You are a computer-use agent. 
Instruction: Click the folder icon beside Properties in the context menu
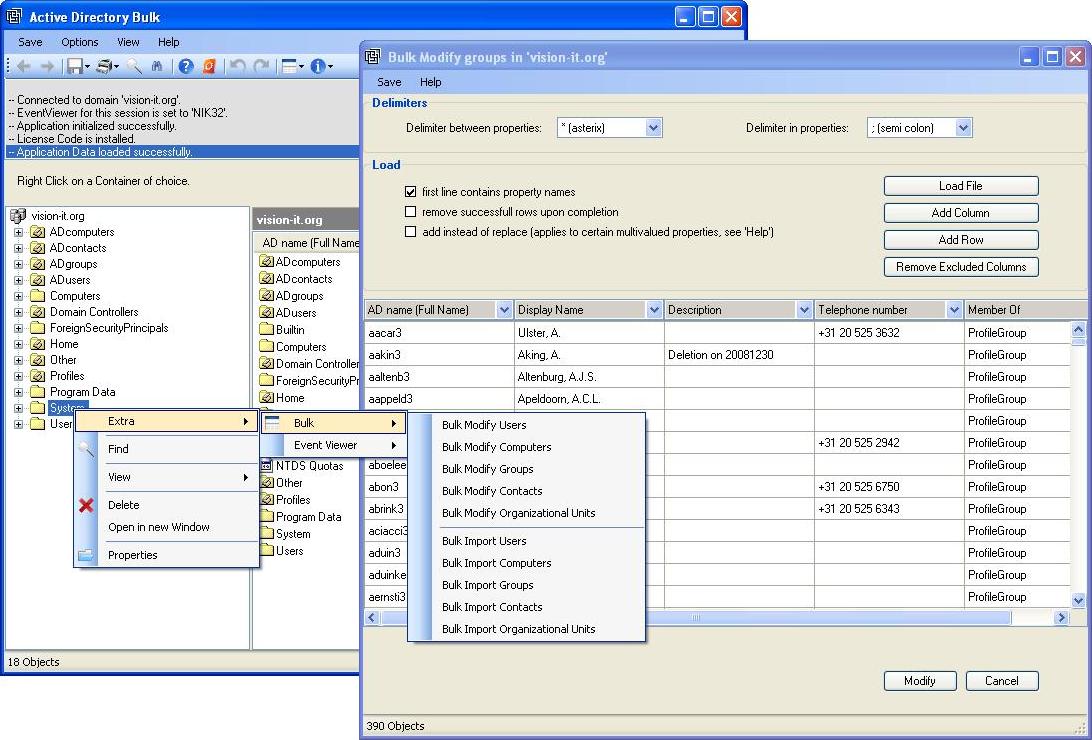(86, 555)
